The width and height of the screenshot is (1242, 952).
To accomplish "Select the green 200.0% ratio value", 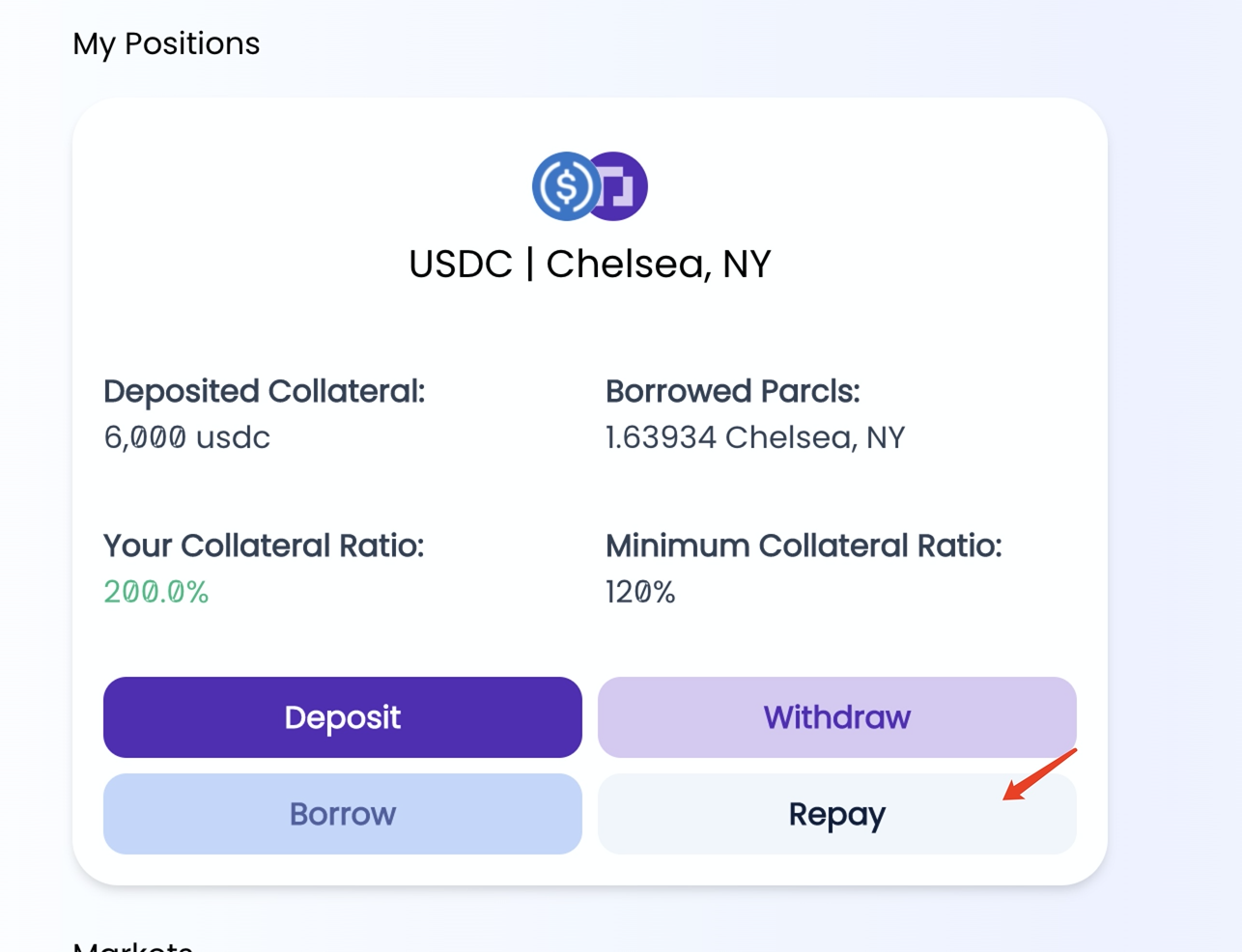I will point(155,592).
